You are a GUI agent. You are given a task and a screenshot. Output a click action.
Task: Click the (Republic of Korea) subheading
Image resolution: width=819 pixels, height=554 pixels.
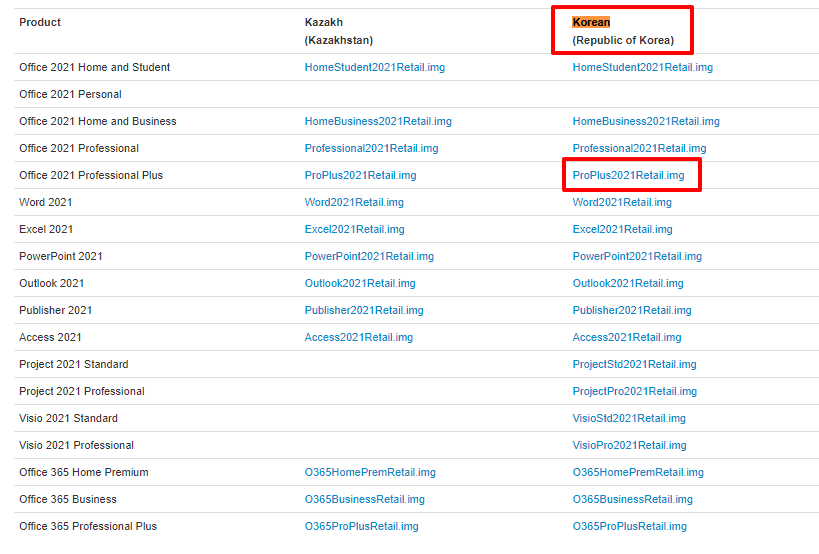pos(623,41)
